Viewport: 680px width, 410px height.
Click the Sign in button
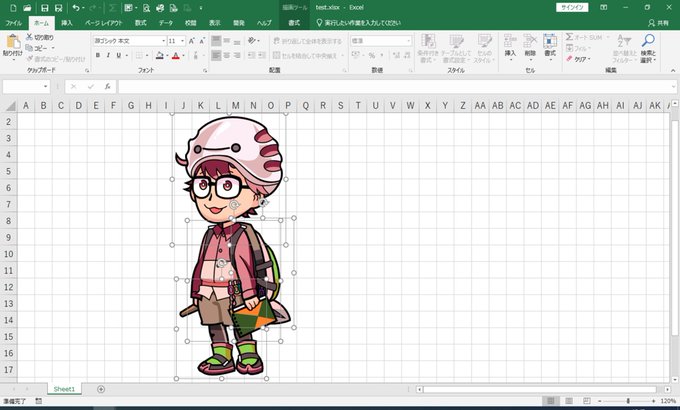pyautogui.click(x=572, y=7)
